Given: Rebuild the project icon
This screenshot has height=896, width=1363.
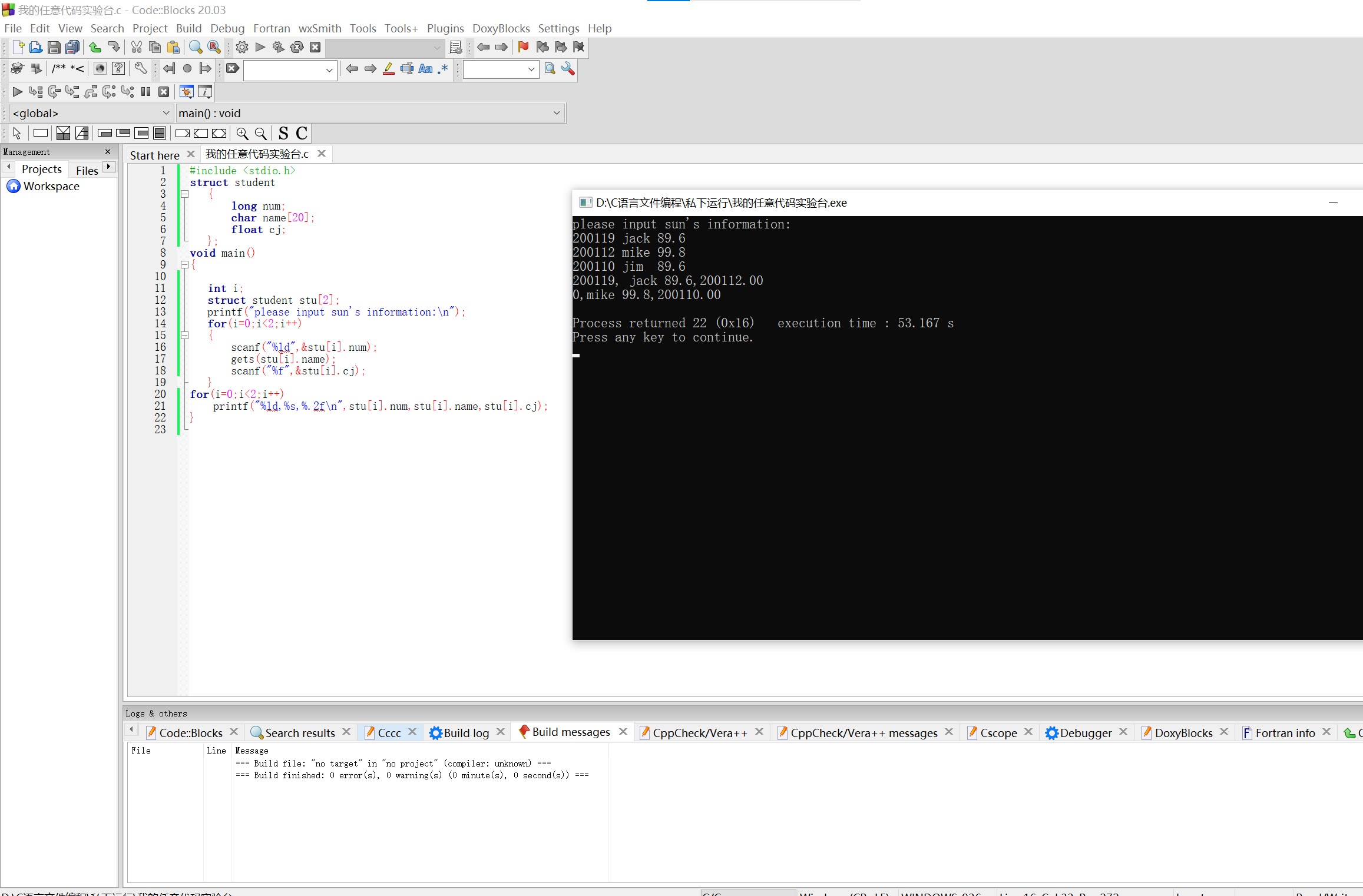Looking at the screenshot, I should [297, 47].
